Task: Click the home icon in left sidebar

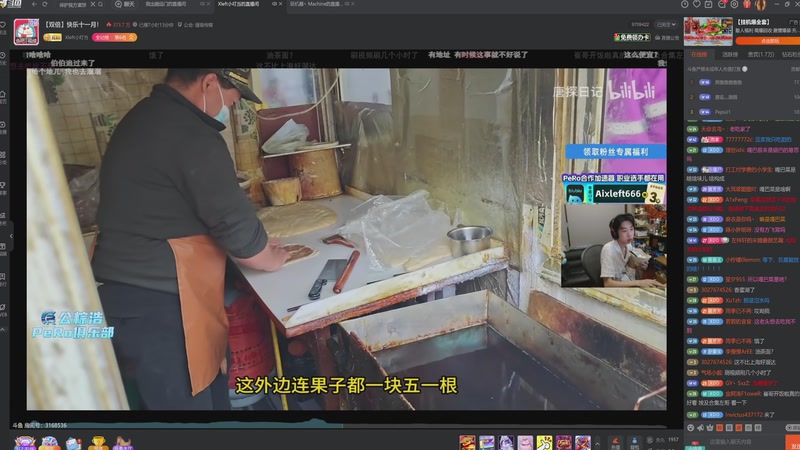Action: tap(3, 96)
